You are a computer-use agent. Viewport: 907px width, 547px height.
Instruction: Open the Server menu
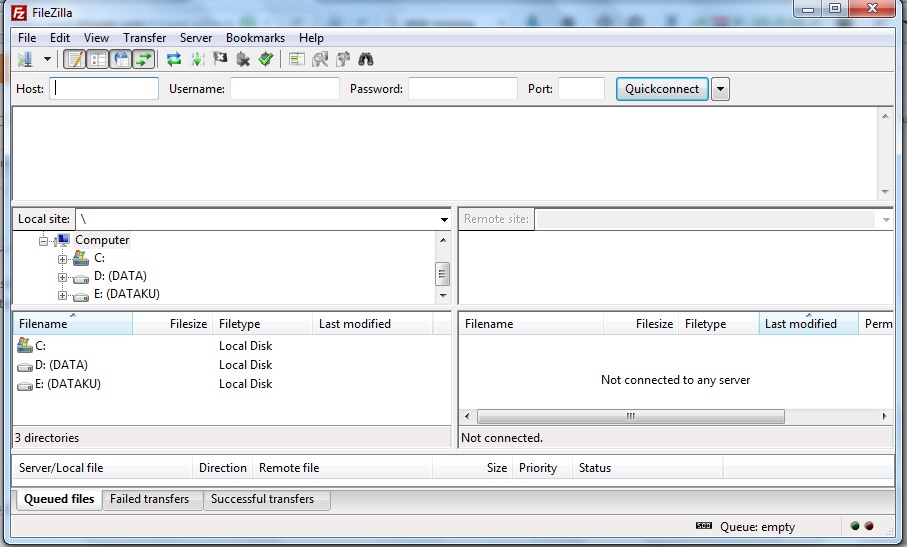(196, 38)
